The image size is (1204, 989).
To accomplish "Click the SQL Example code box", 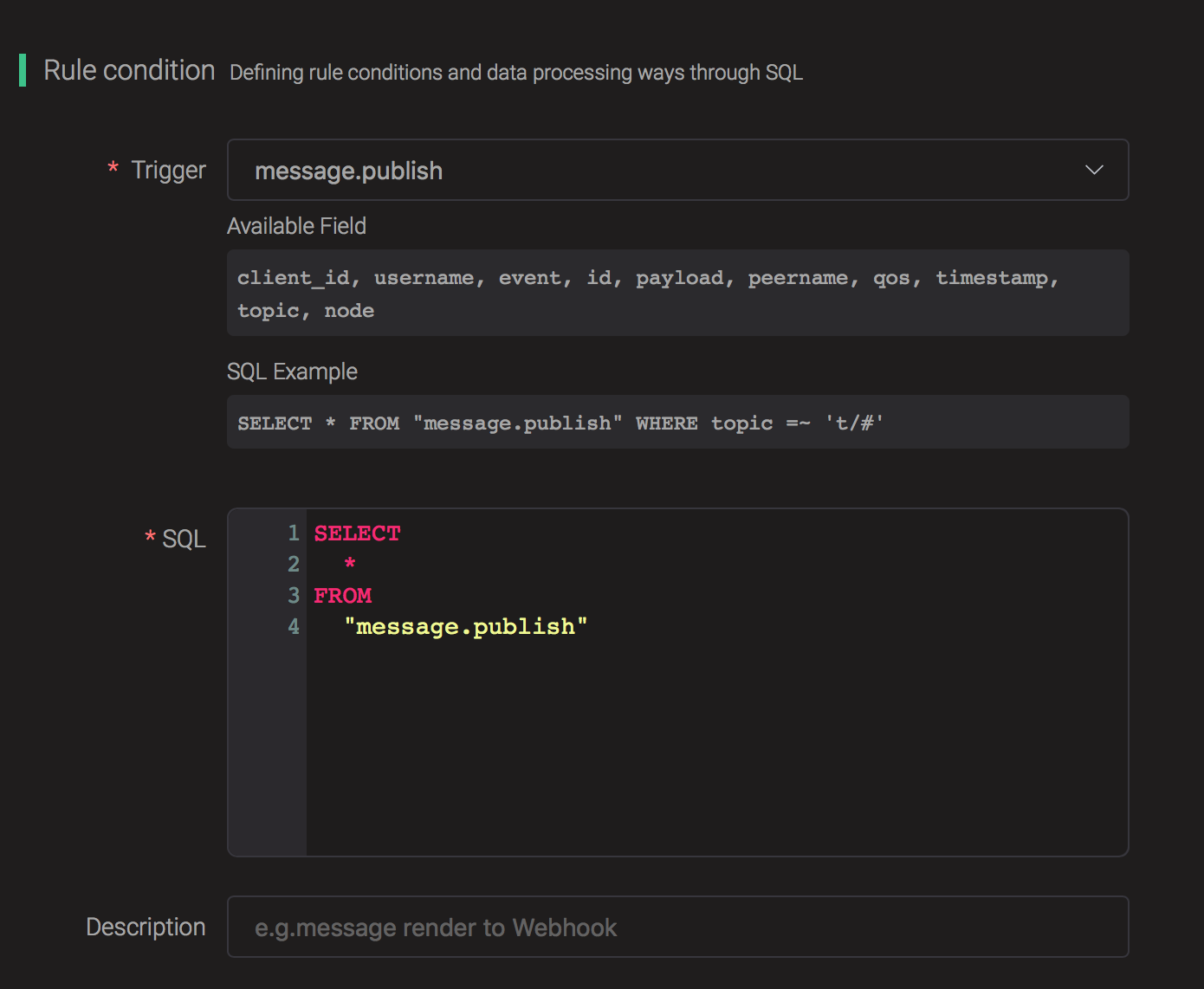I will pos(677,422).
